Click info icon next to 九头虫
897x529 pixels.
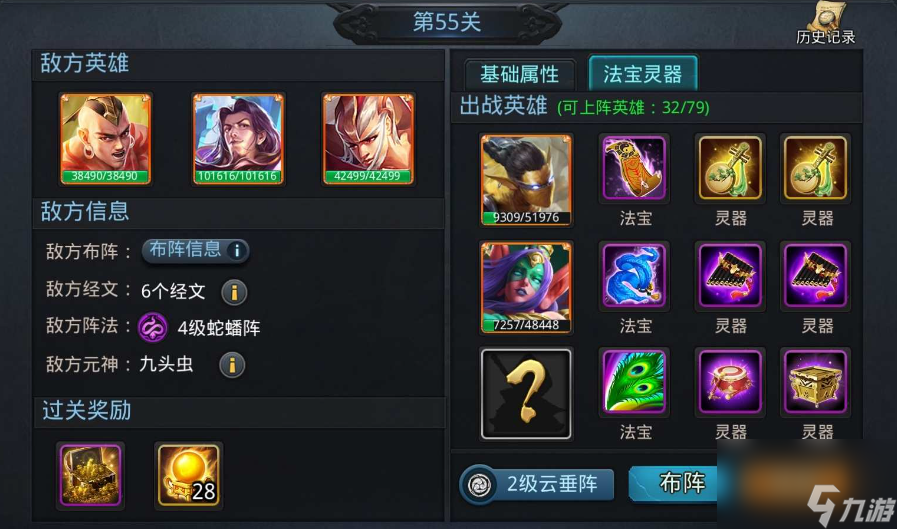232,365
